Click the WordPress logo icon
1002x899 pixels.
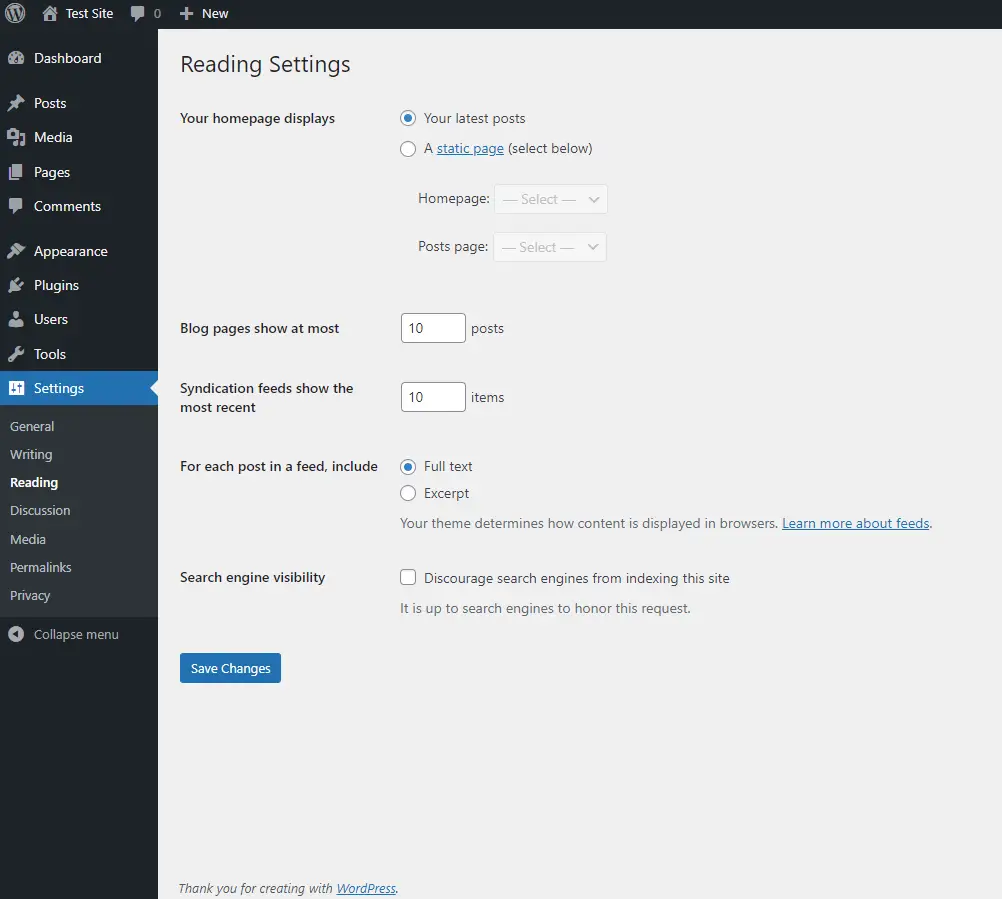[x=15, y=13]
